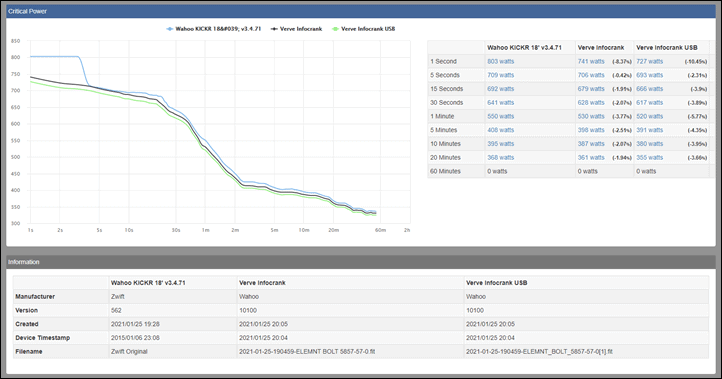Image resolution: width=722 pixels, height=379 pixels.
Task: Open 550 watts link in 1 Minute row
Action: tap(501, 117)
